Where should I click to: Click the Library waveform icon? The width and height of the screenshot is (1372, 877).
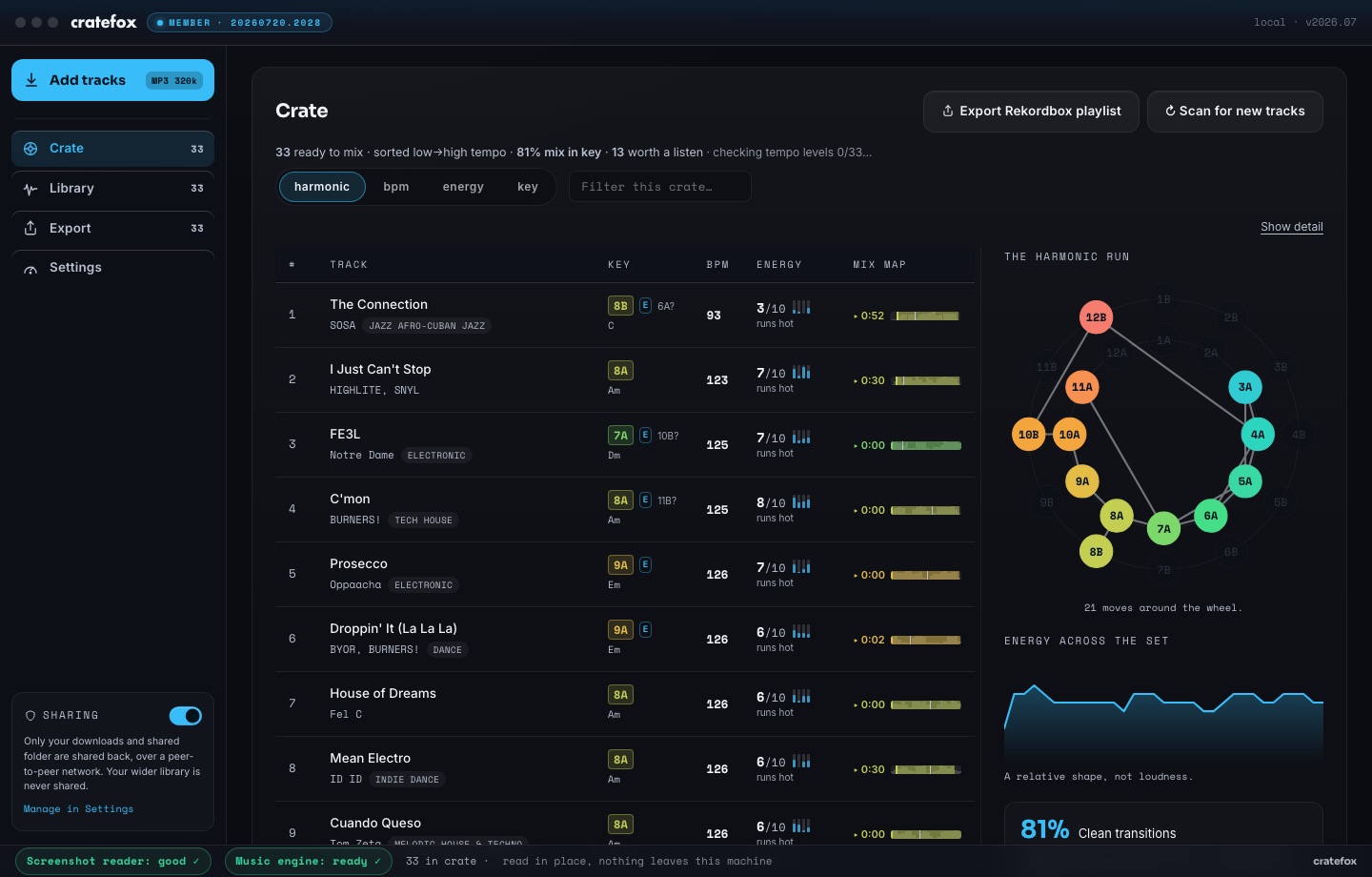30,189
